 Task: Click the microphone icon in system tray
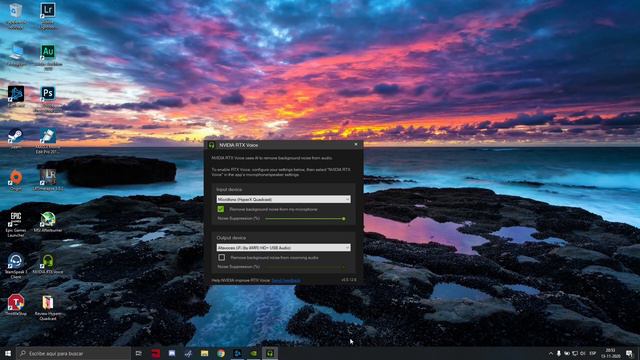click(x=559, y=353)
